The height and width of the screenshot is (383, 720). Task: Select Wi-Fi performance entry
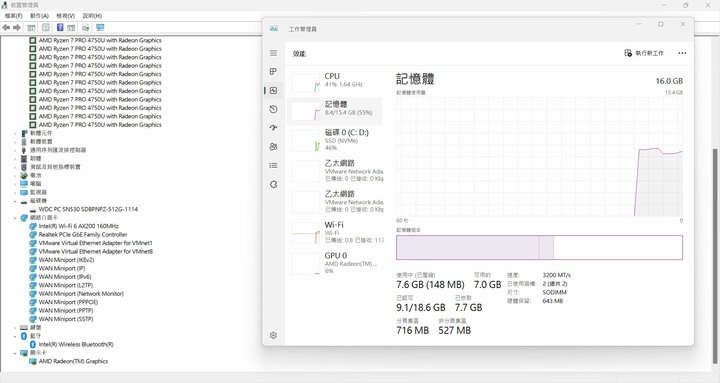click(335, 232)
